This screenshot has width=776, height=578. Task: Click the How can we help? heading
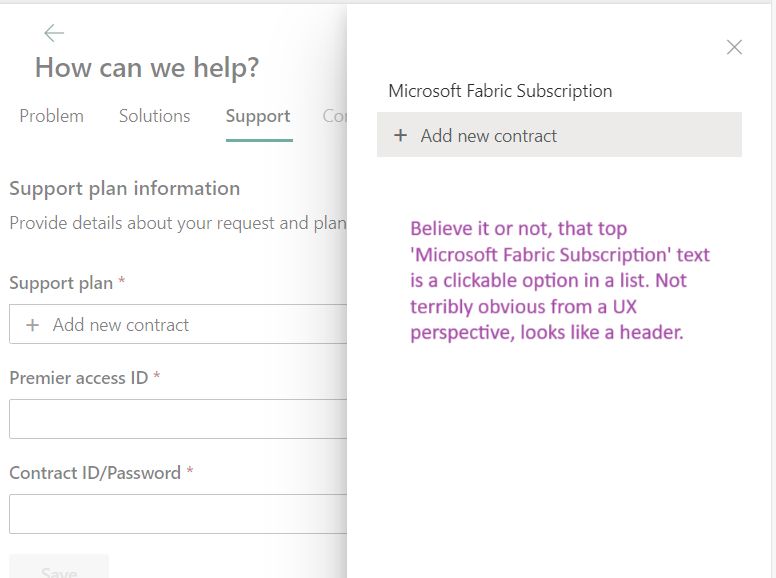[147, 67]
